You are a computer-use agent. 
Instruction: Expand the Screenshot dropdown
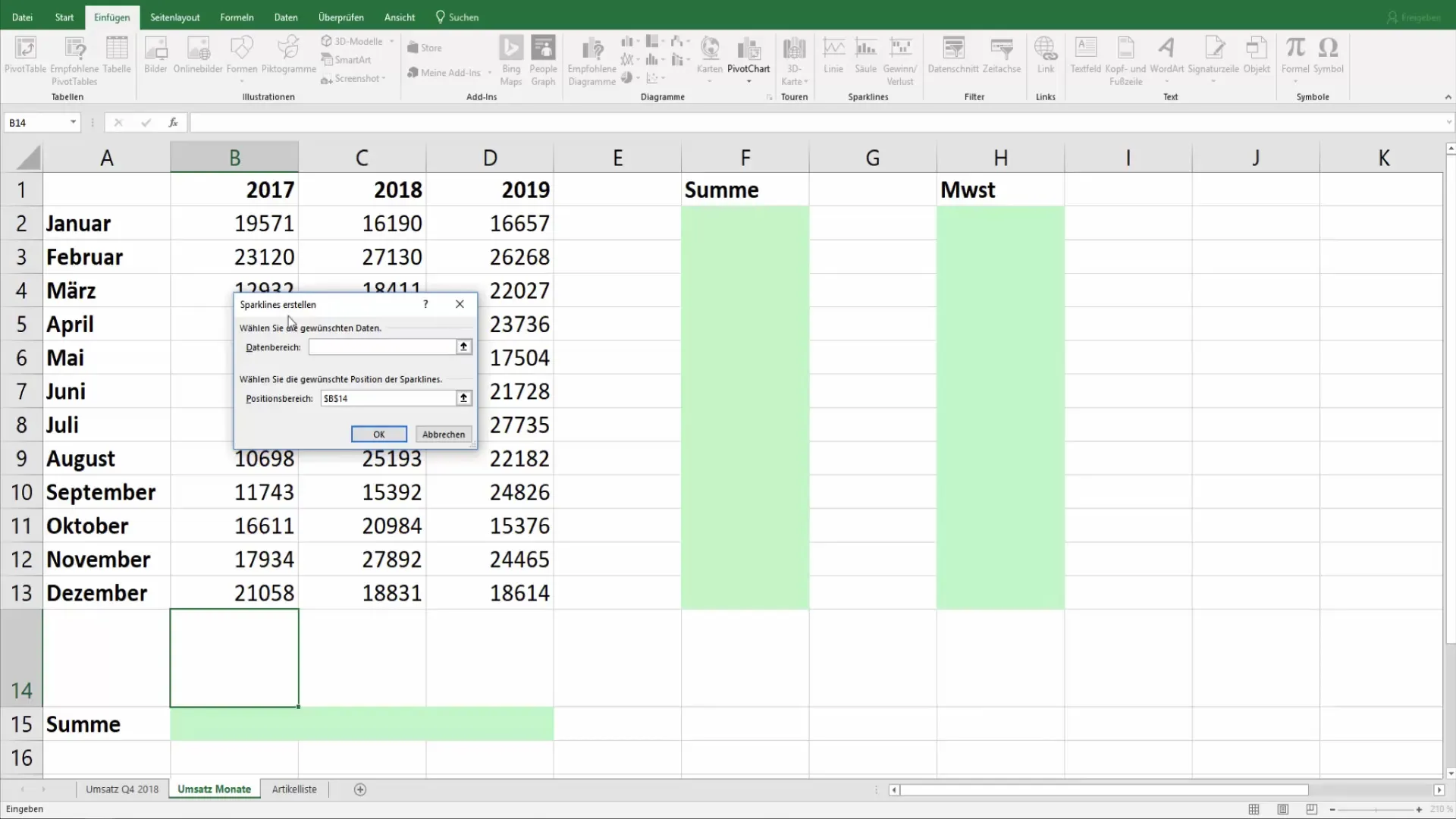384,79
